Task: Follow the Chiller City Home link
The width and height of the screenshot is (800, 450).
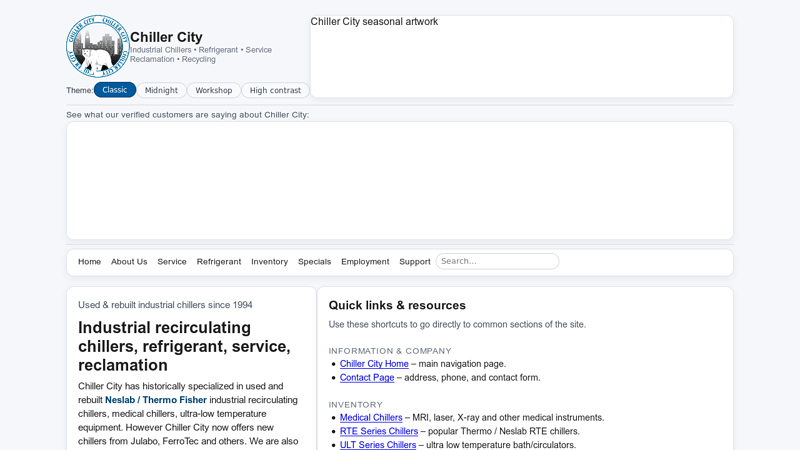Action: pyautogui.click(x=374, y=364)
